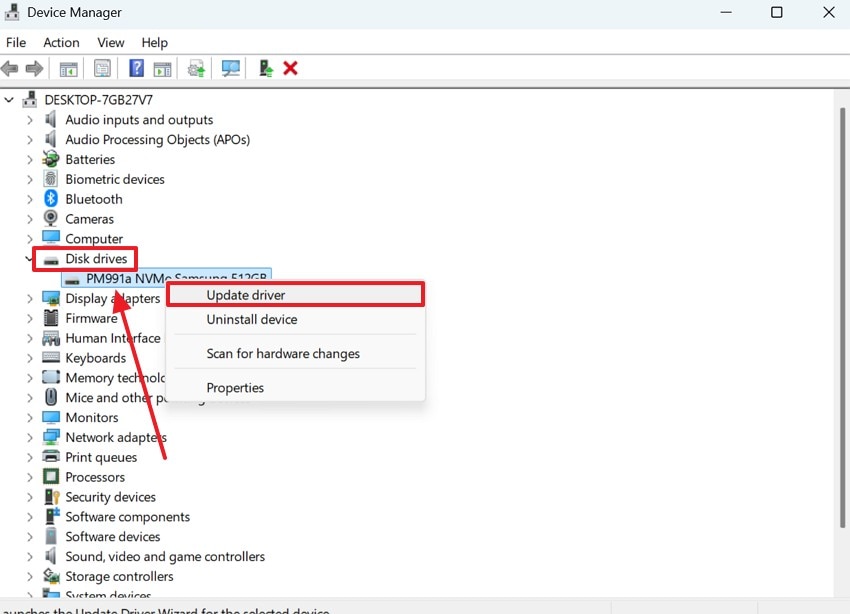Click the Show/Hide Console Tree toolbar icon
850x614 pixels.
68,69
